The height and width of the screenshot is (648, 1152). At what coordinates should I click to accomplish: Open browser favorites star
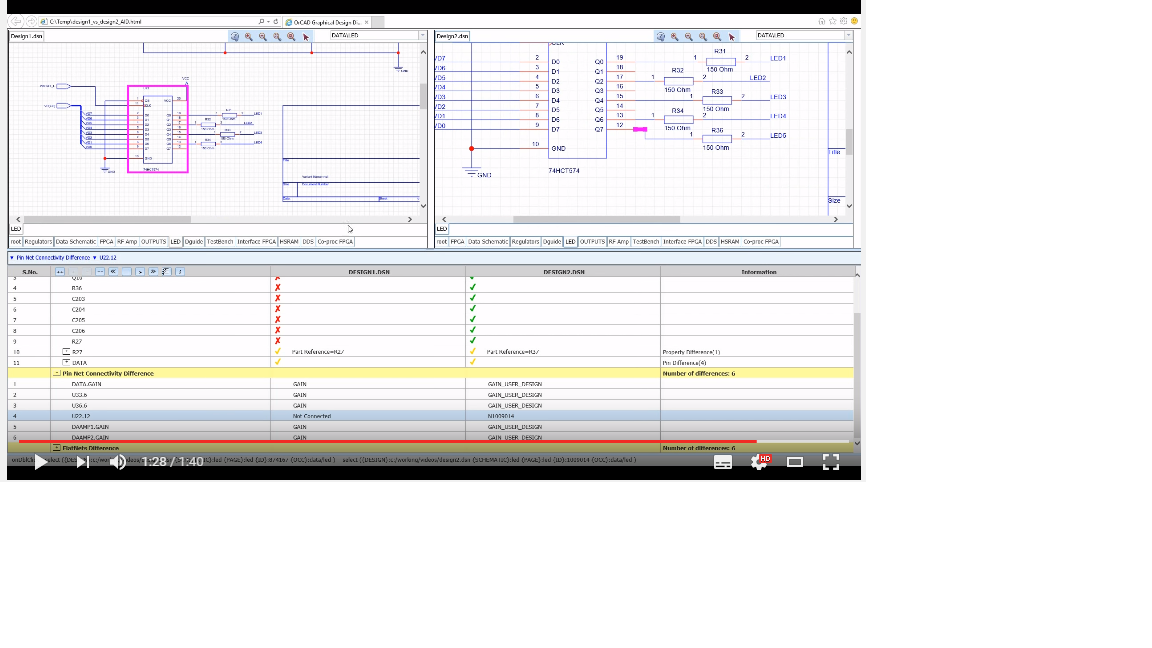[832, 21]
